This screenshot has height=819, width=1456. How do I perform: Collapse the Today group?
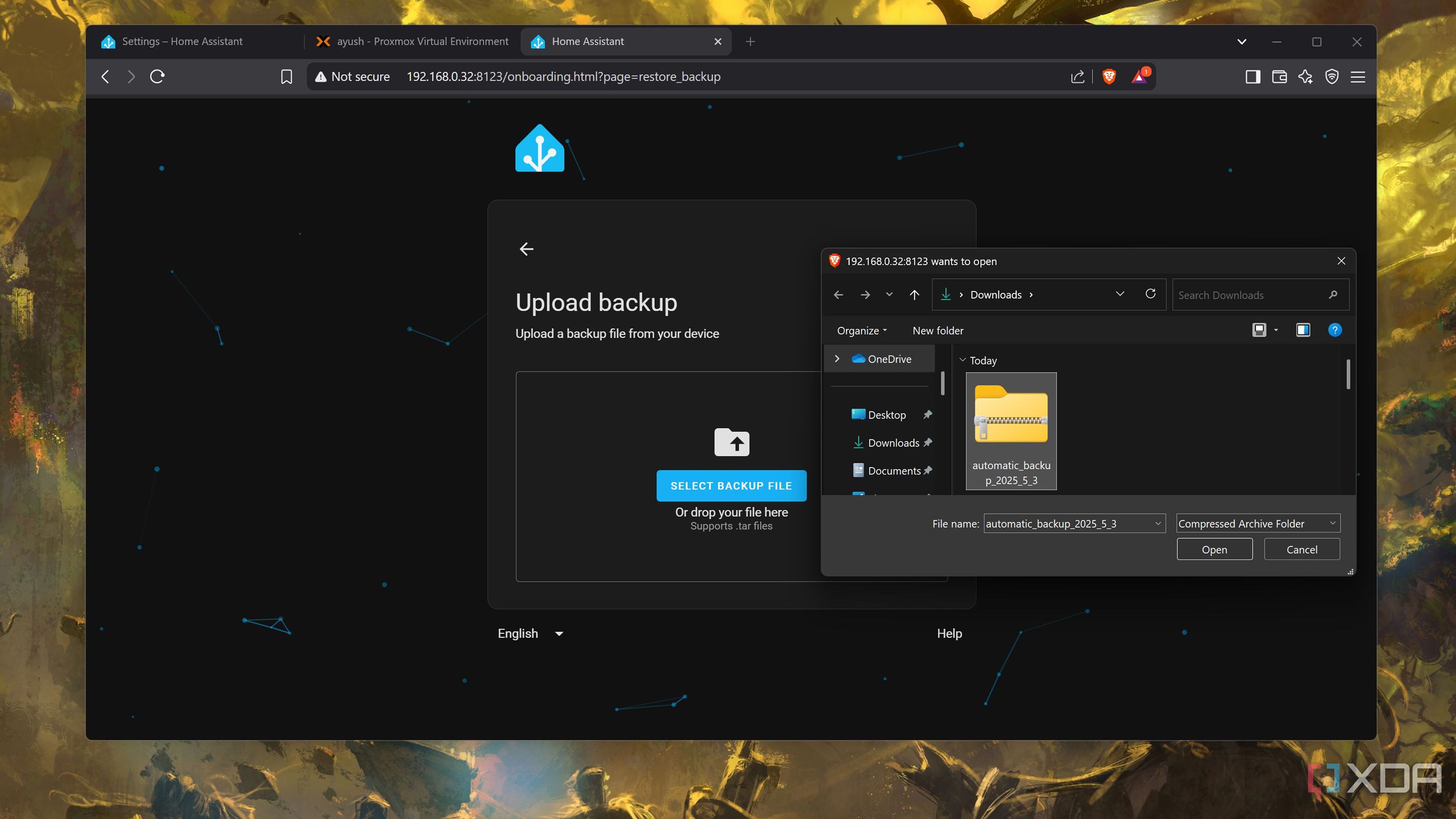962,360
